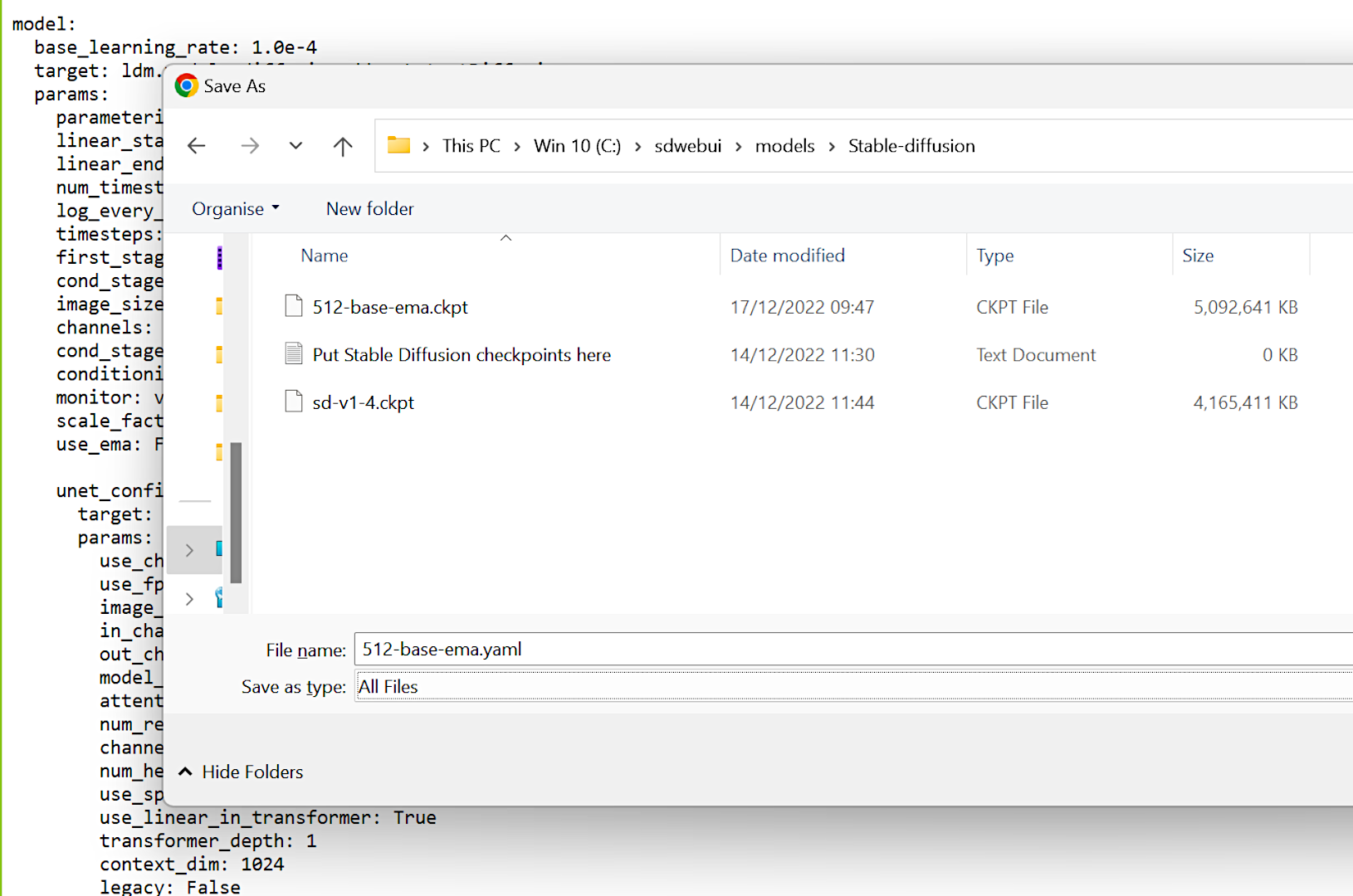This screenshot has height=896, width=1353.
Task: Click the 5,092,641 KB size cell
Action: coord(1245,307)
